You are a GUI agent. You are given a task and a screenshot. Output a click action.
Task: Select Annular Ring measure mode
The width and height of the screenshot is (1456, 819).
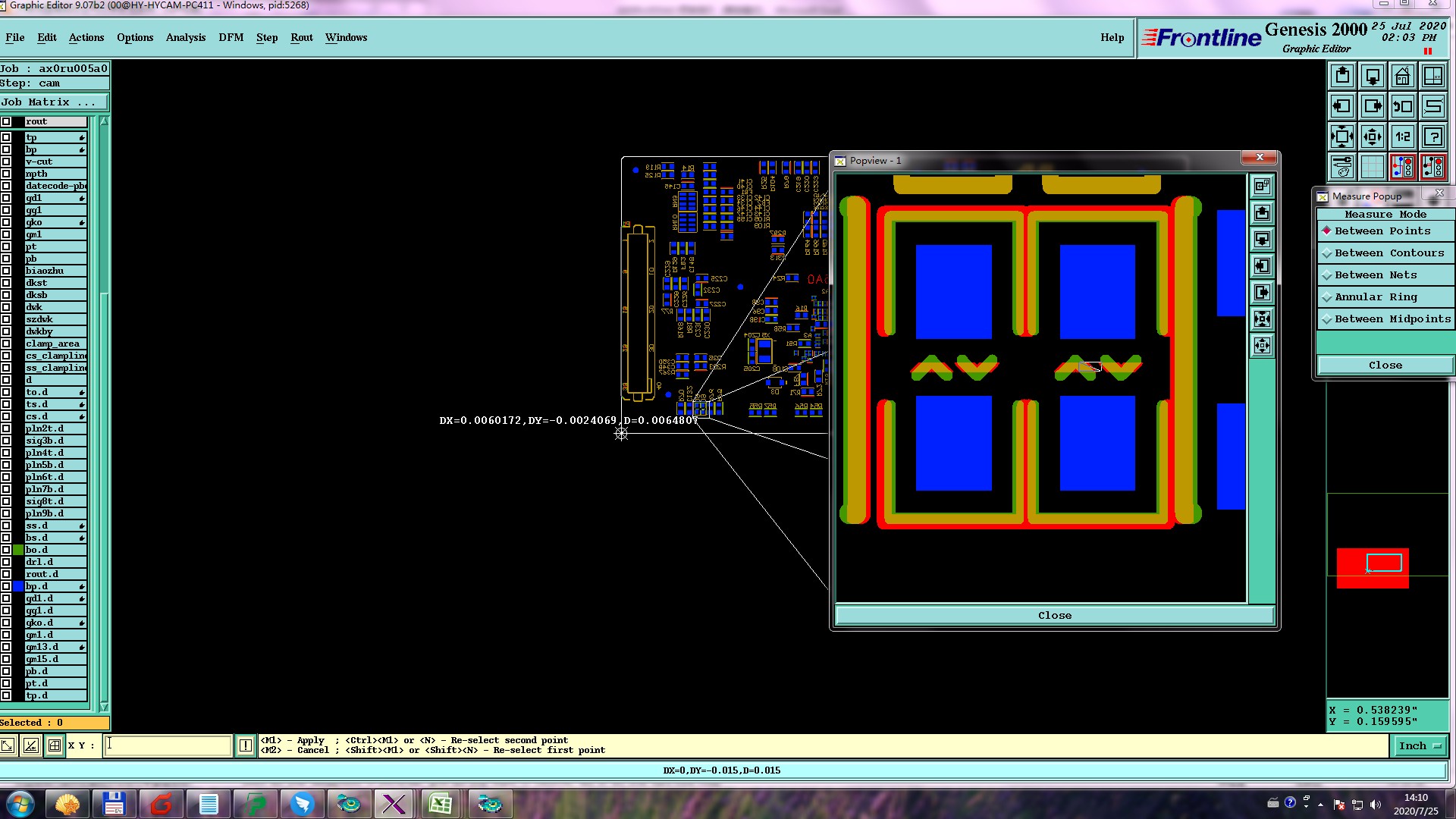coord(1376,297)
